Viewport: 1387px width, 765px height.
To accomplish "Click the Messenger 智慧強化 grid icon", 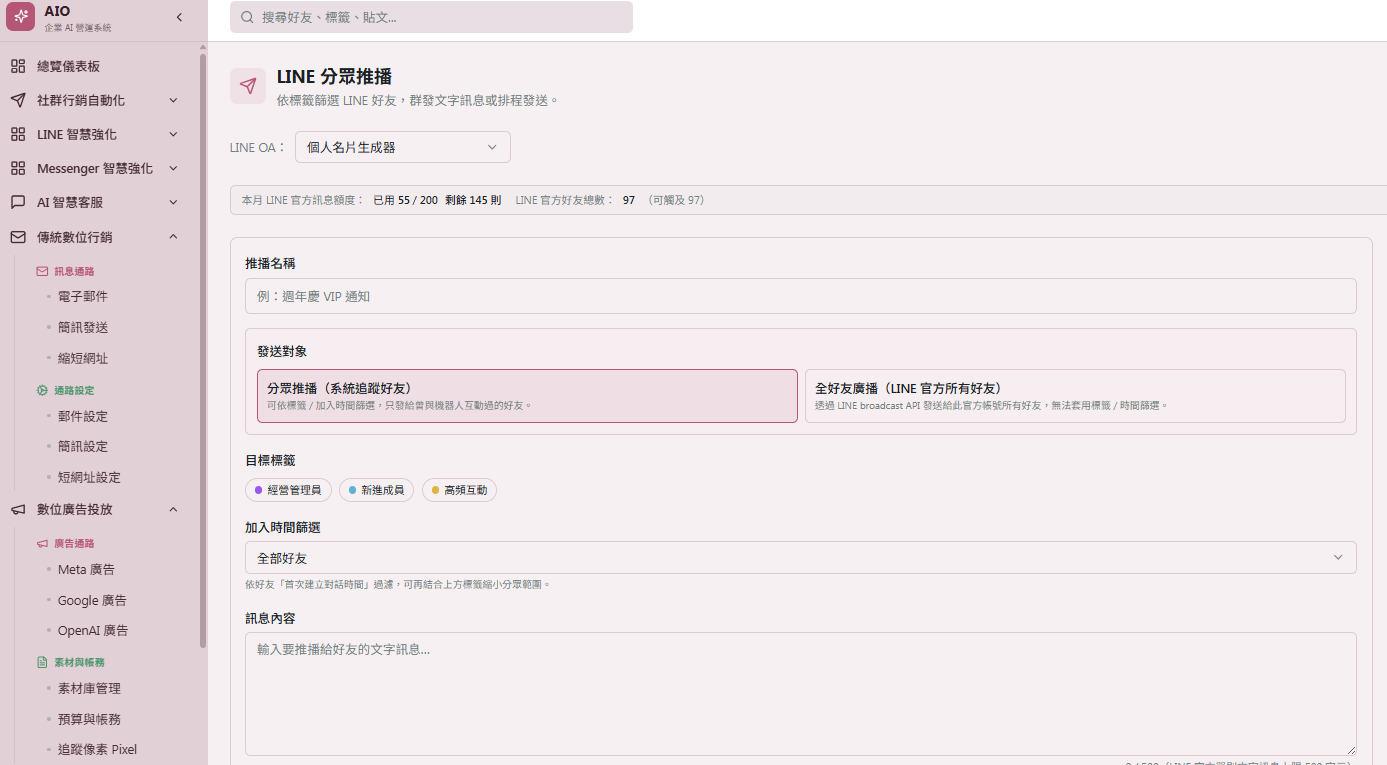I will pos(18,168).
